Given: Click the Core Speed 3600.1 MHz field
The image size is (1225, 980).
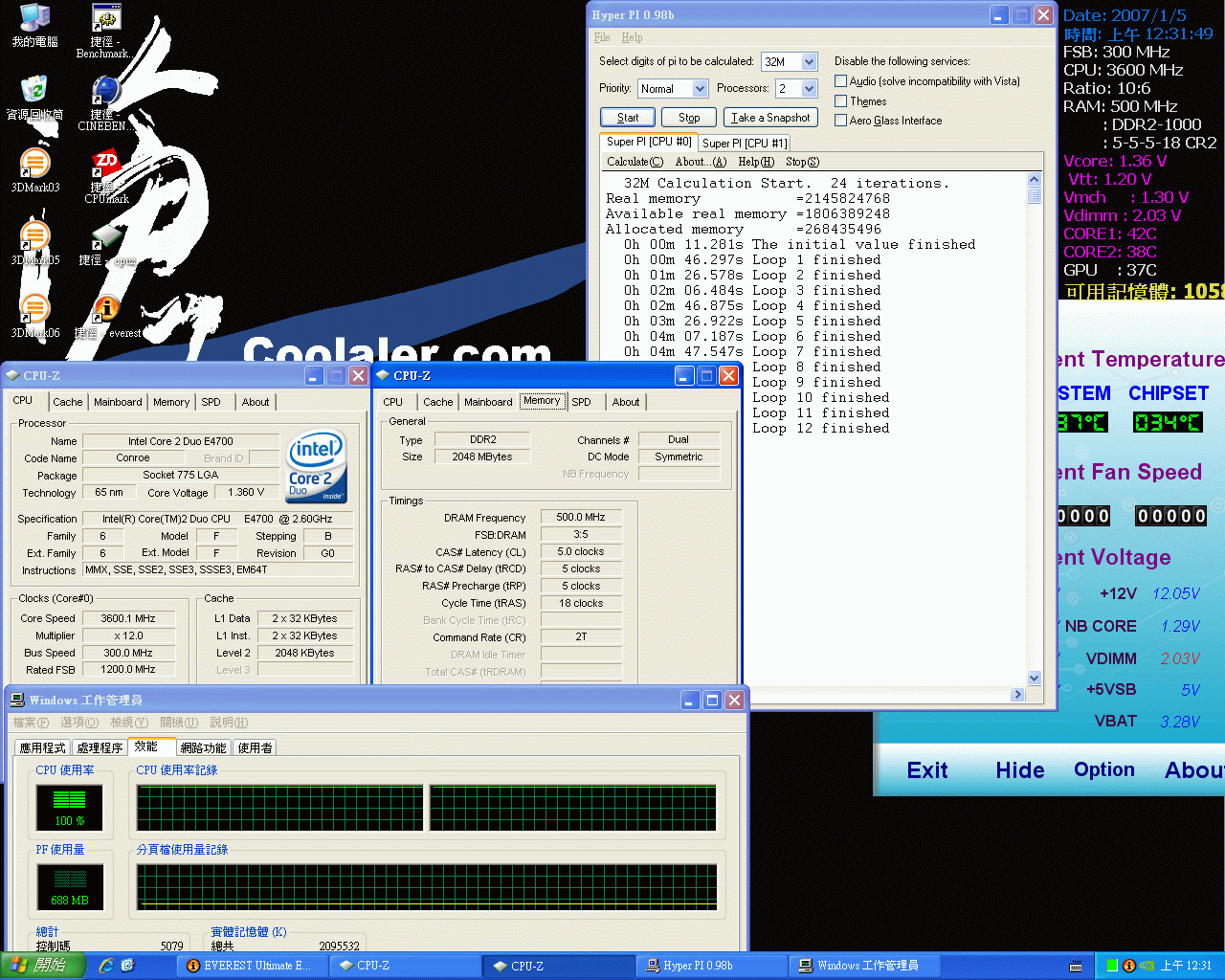Looking at the screenshot, I should (128, 618).
